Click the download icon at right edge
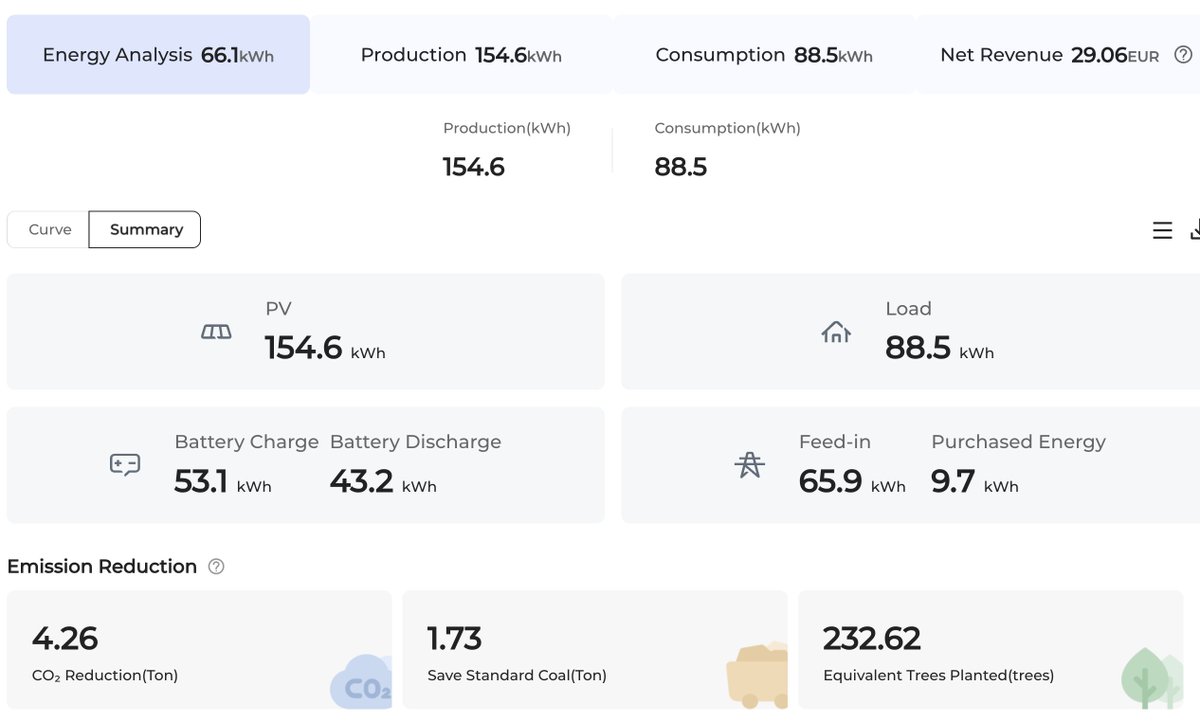1200x722 pixels. [x=1195, y=231]
